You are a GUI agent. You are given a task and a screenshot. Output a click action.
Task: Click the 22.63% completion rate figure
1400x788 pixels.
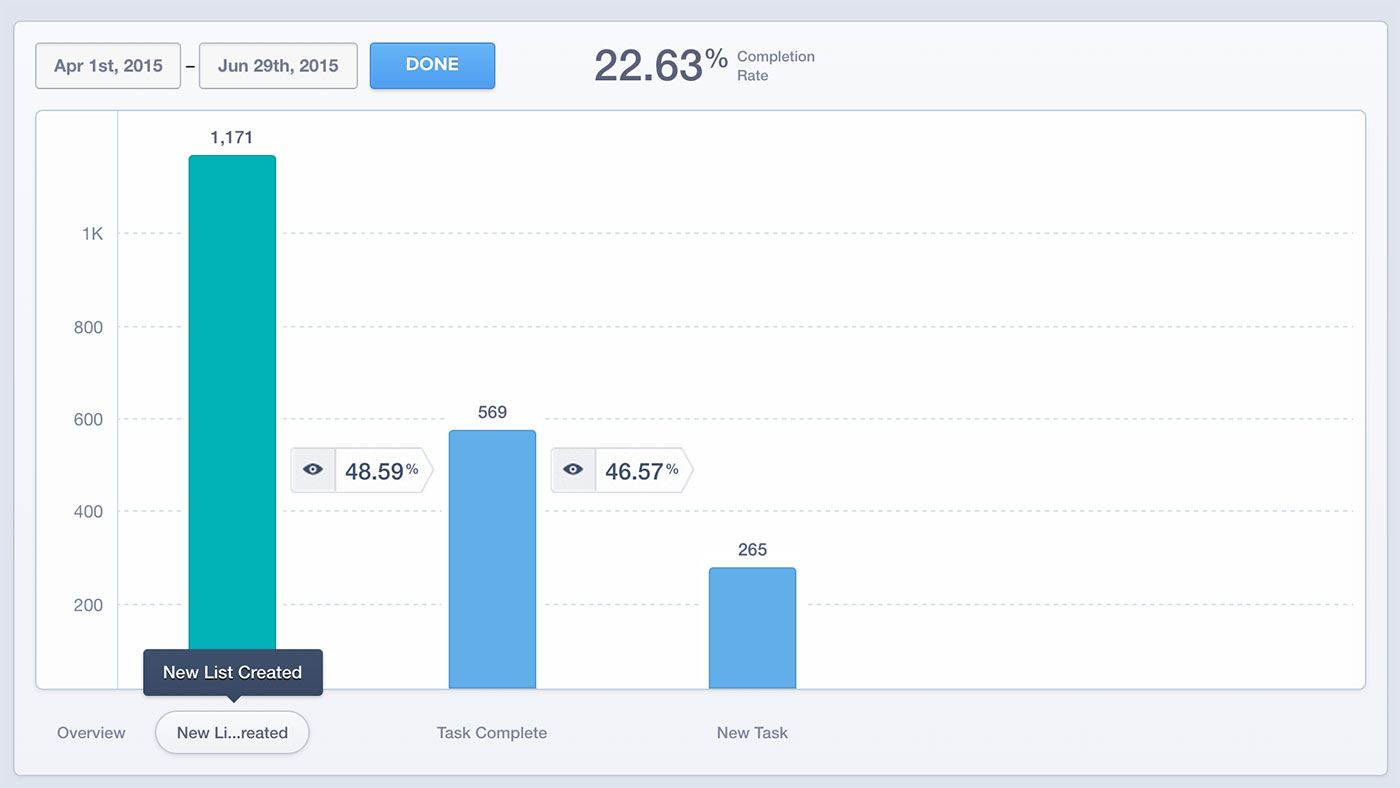(x=661, y=66)
